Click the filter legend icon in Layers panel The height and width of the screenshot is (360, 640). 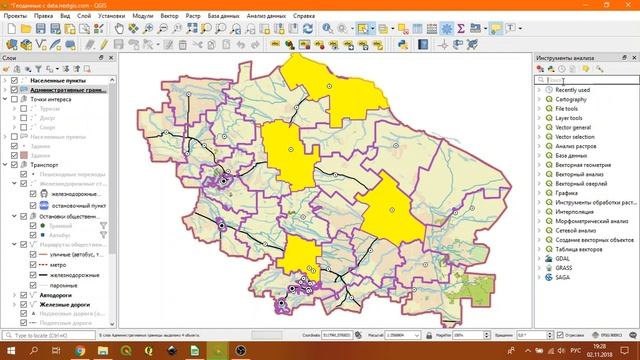coord(38,69)
